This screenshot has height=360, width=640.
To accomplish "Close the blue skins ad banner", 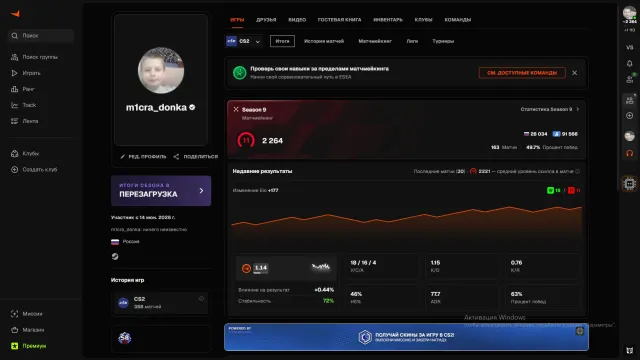I will [x=580, y=331].
